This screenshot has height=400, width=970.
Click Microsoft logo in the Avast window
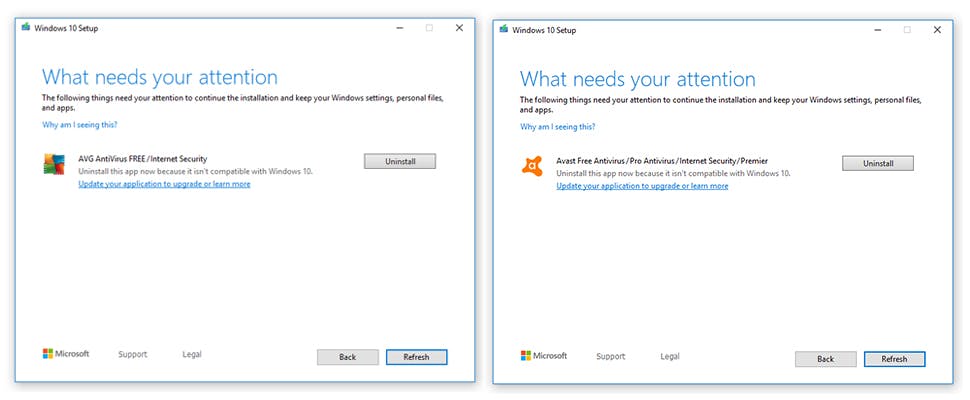(x=544, y=355)
